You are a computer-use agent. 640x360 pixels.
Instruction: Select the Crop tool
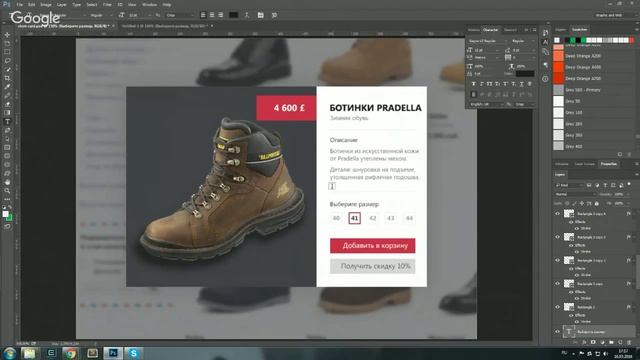7,78
